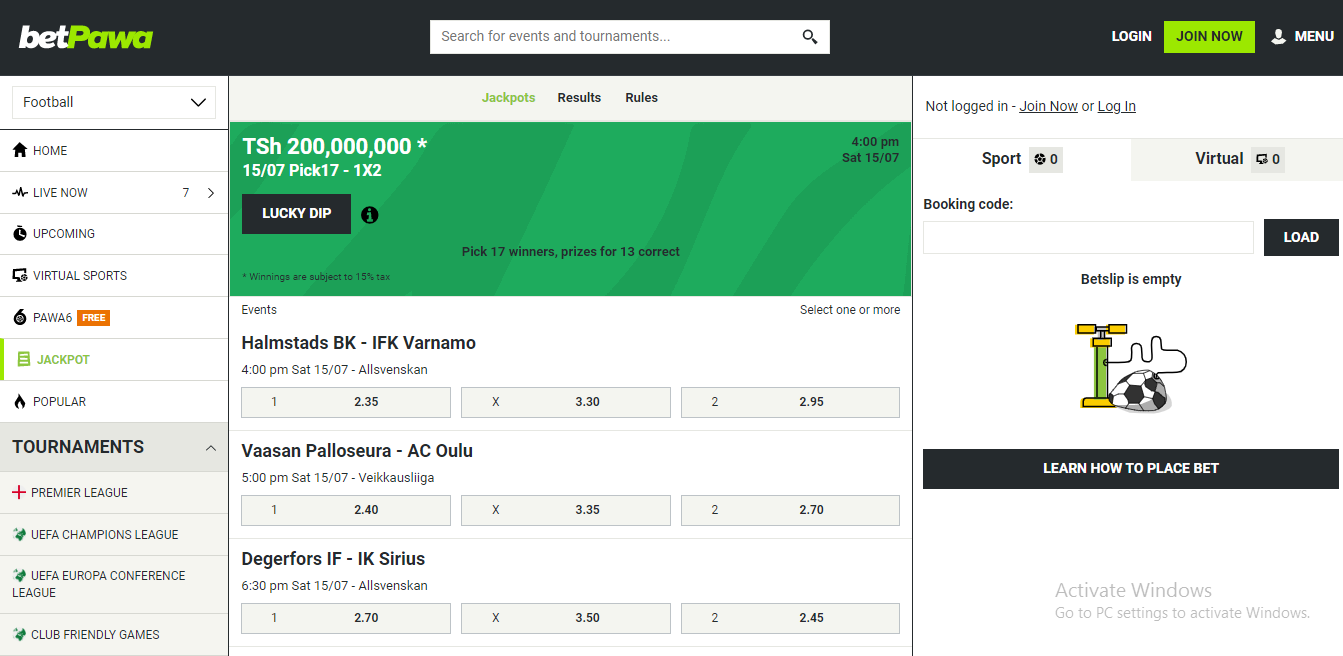Open the Football sport dropdown
1343x656 pixels.
click(x=114, y=102)
